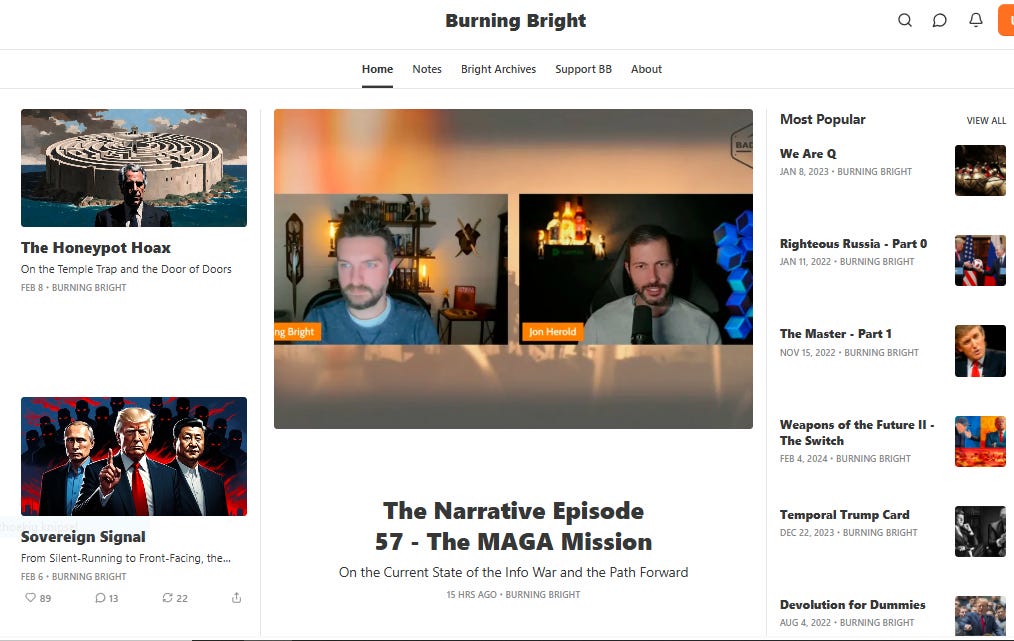
Task: Click 'JAN 8, 2023 • BURNING BRIGHT' byline
Action: pyautogui.click(x=846, y=171)
